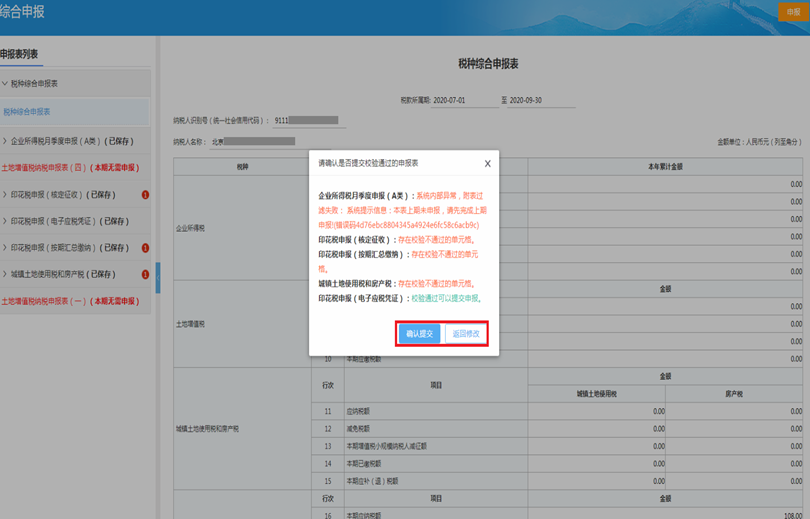Click row 15 本期应补（退）税额 cell
Screen dimensions: 810x519
click(436, 481)
